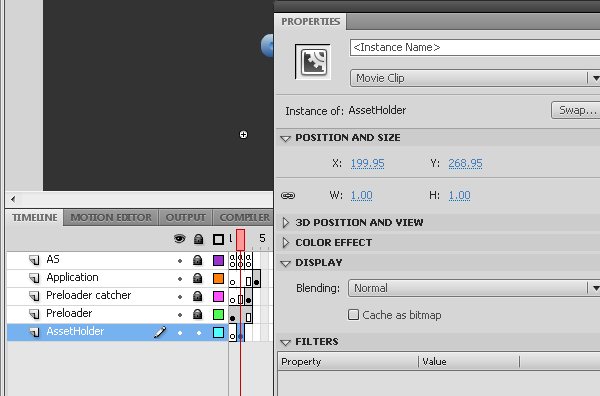
Task: Switch to the Timeline tab
Action: pos(34,217)
